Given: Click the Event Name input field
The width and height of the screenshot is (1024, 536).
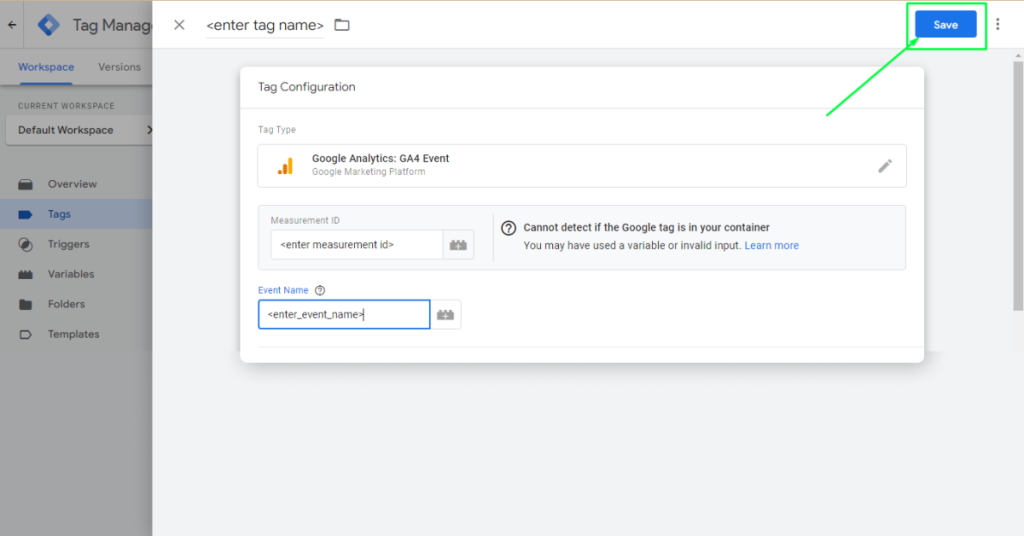Looking at the screenshot, I should click(344, 315).
